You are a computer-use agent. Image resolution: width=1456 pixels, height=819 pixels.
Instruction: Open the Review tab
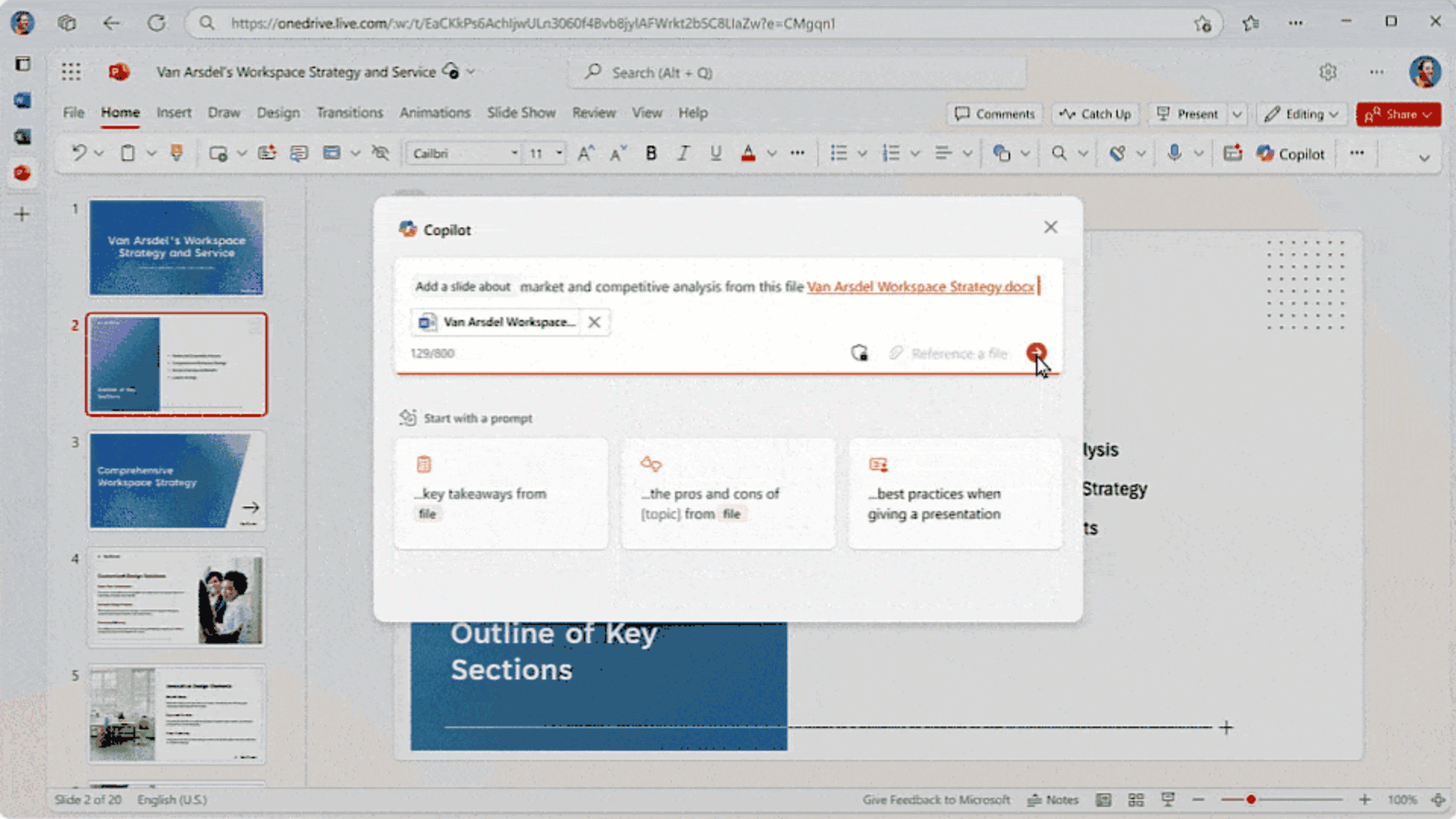pos(594,113)
